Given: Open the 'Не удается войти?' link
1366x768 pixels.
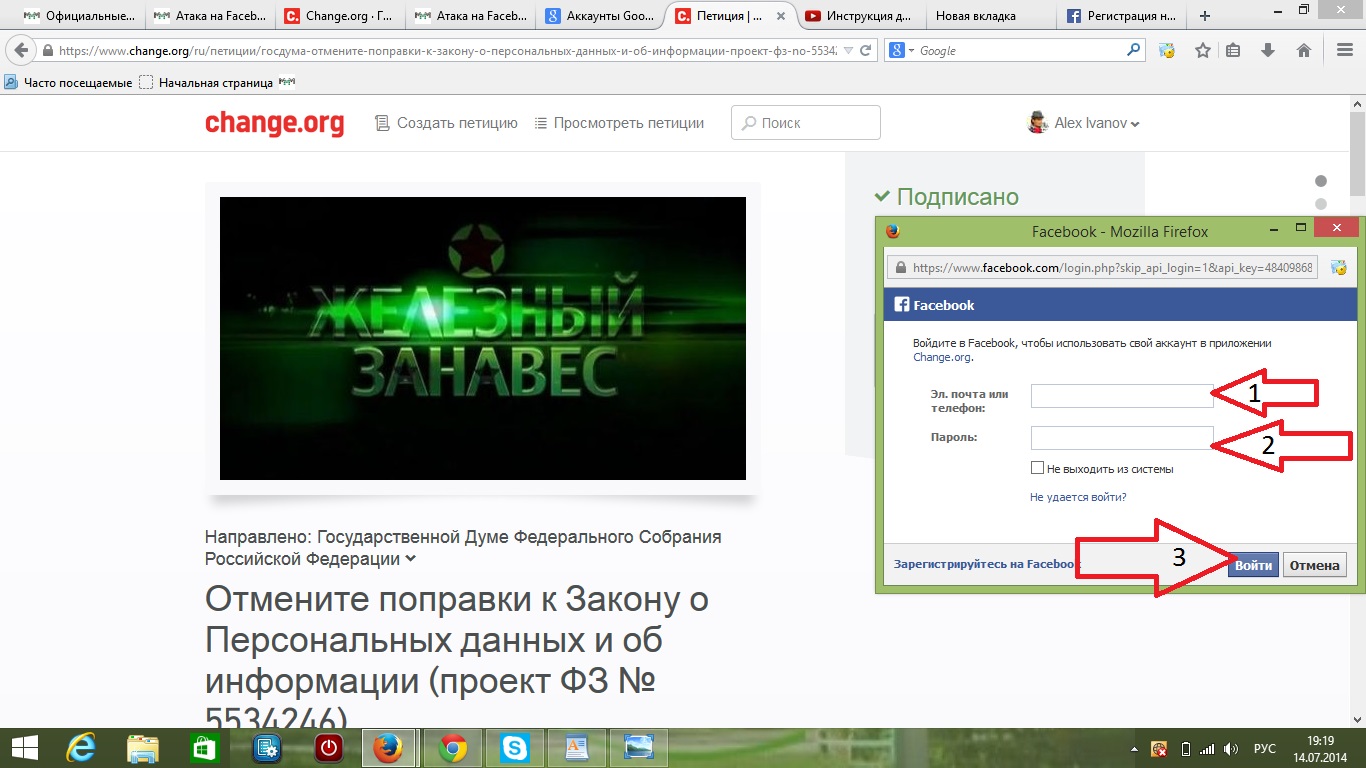Looking at the screenshot, I should click(1078, 497).
